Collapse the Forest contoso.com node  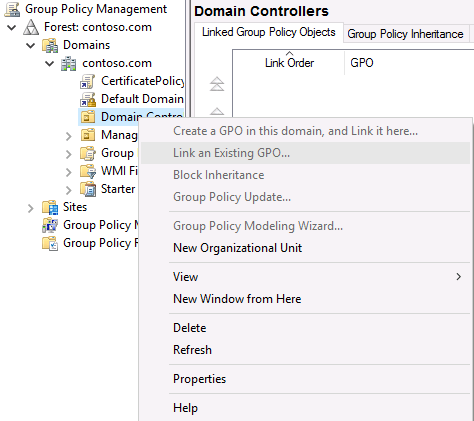[x=12, y=27]
